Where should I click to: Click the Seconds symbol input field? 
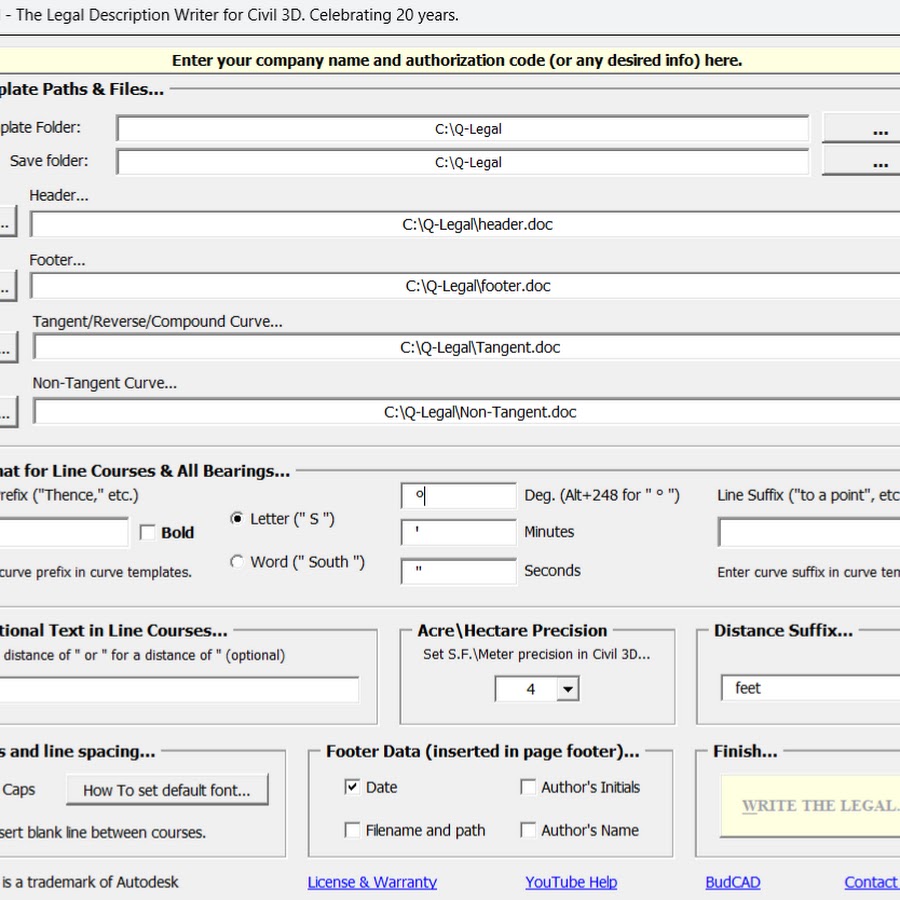pos(459,571)
